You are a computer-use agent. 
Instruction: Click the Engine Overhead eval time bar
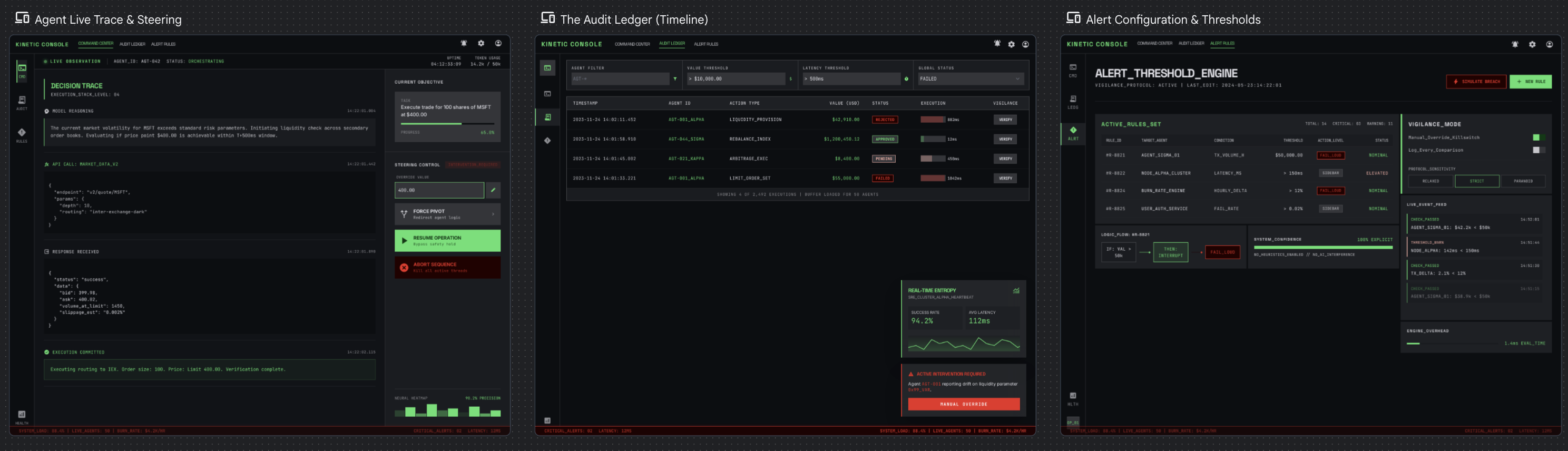[1452, 344]
